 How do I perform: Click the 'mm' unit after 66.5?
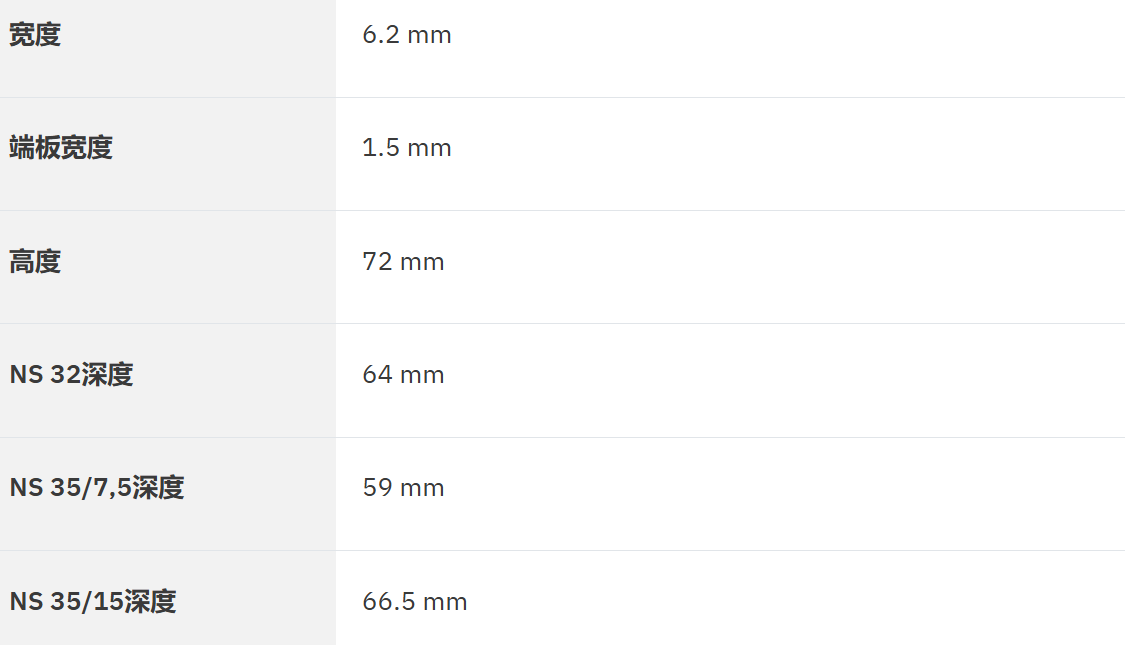(445, 603)
